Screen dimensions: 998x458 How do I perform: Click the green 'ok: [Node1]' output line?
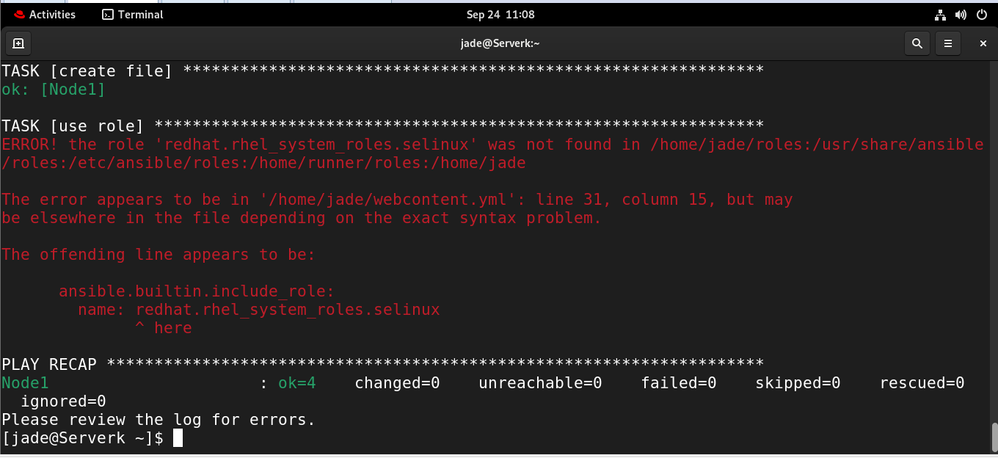(x=53, y=90)
